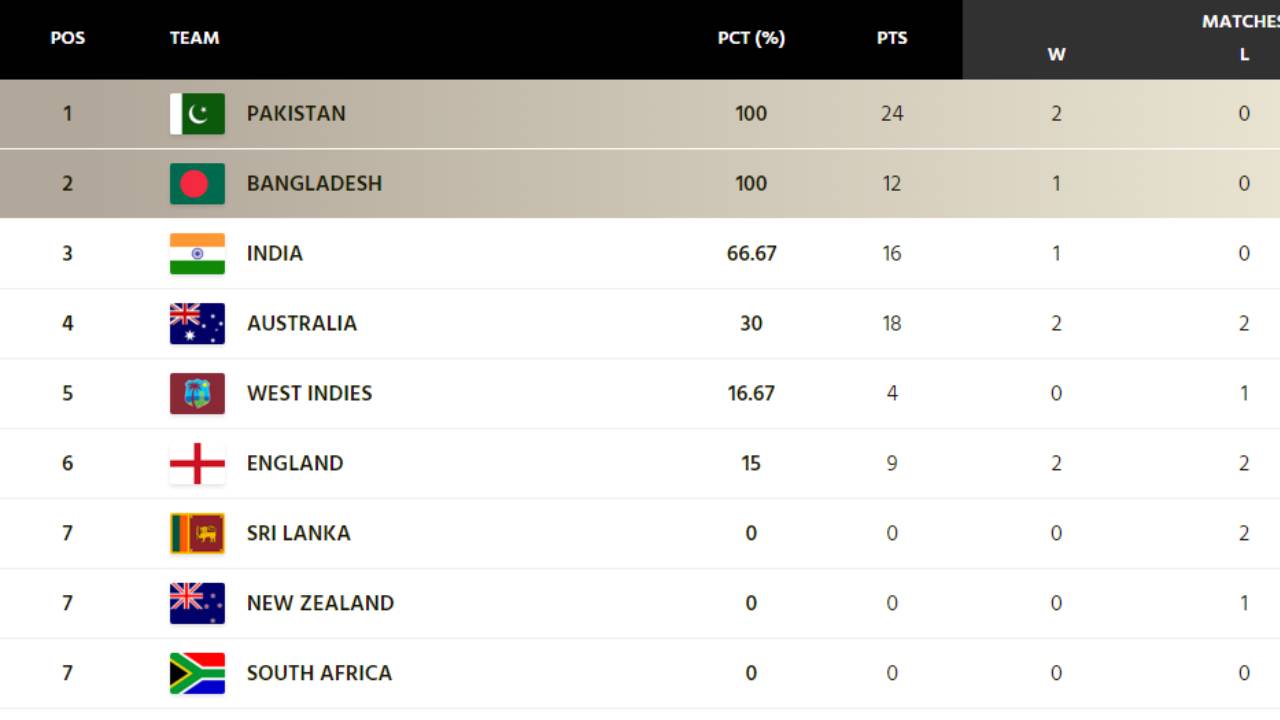The width and height of the screenshot is (1280, 720).
Task: Click the Sri Lanka flag icon
Action: point(197,533)
